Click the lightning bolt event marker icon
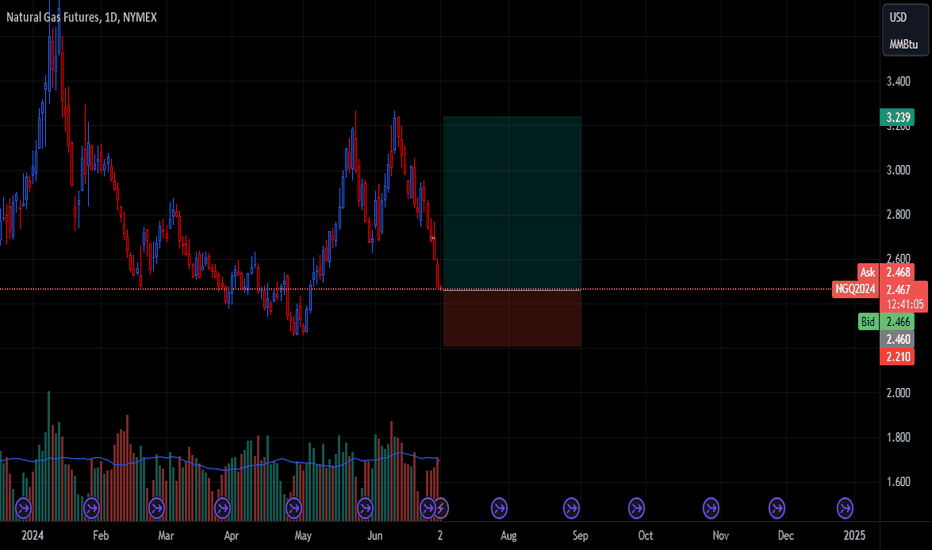Image resolution: width=932 pixels, height=550 pixels. pyautogui.click(x=441, y=508)
